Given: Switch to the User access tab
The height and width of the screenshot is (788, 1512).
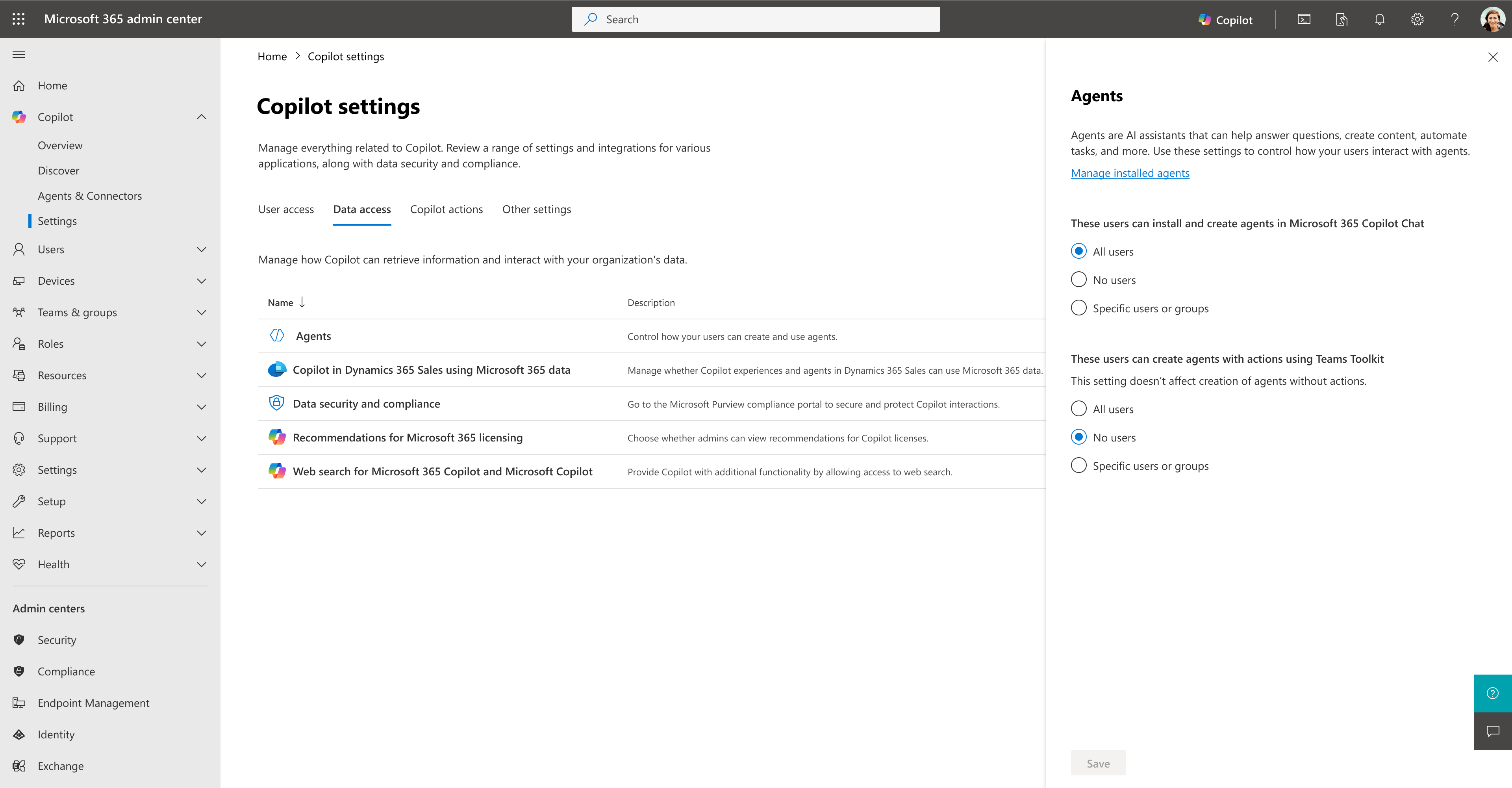Looking at the screenshot, I should [x=286, y=210].
